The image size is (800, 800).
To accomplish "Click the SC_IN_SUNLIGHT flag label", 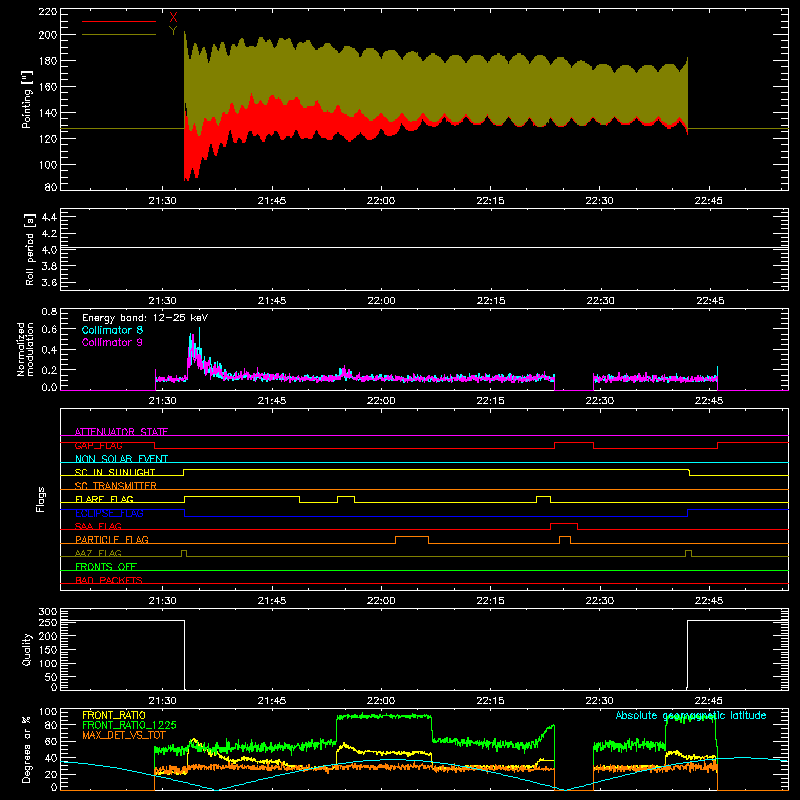I will pyautogui.click(x=115, y=472).
